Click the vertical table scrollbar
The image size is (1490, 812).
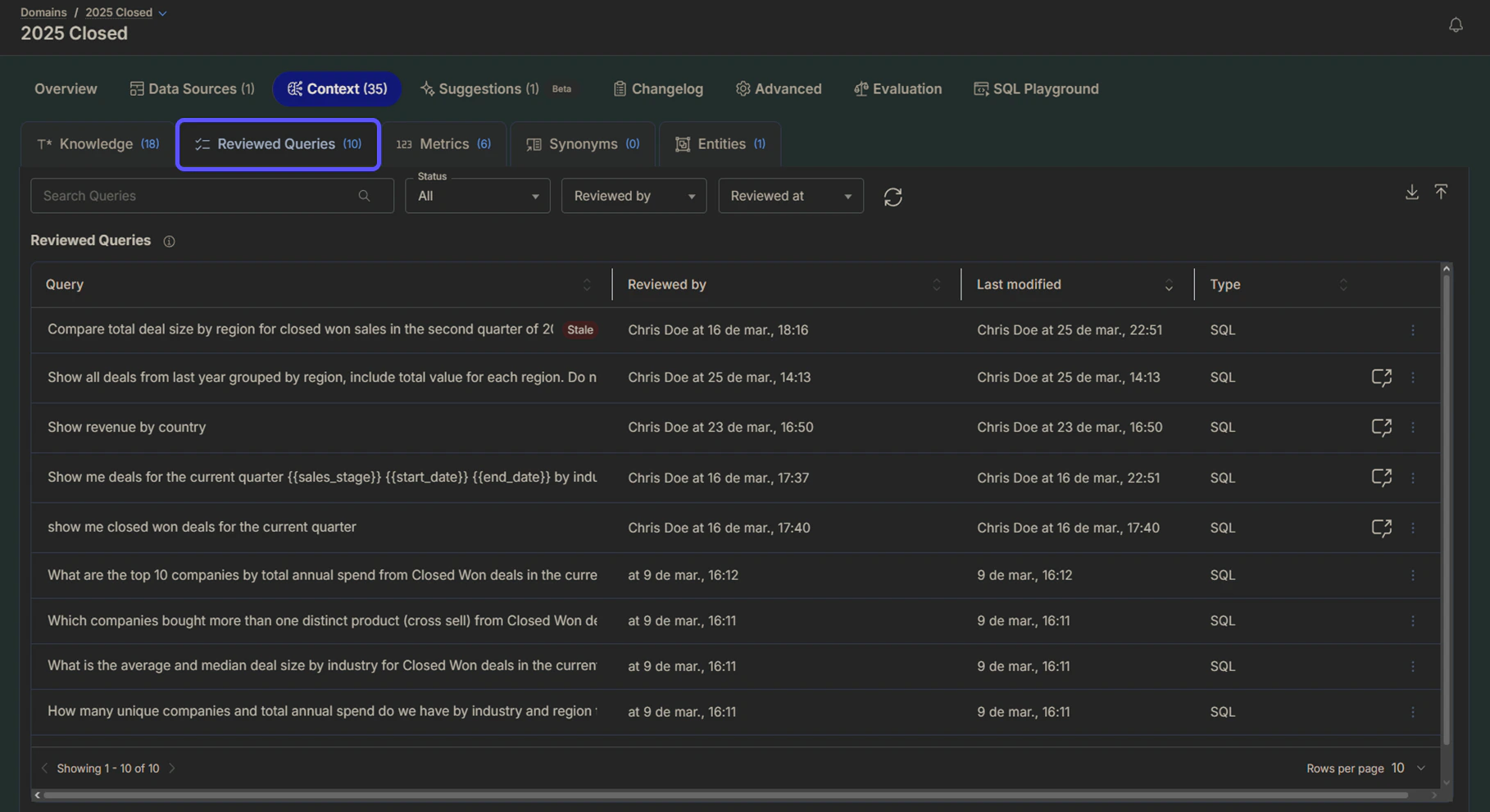[1446, 510]
